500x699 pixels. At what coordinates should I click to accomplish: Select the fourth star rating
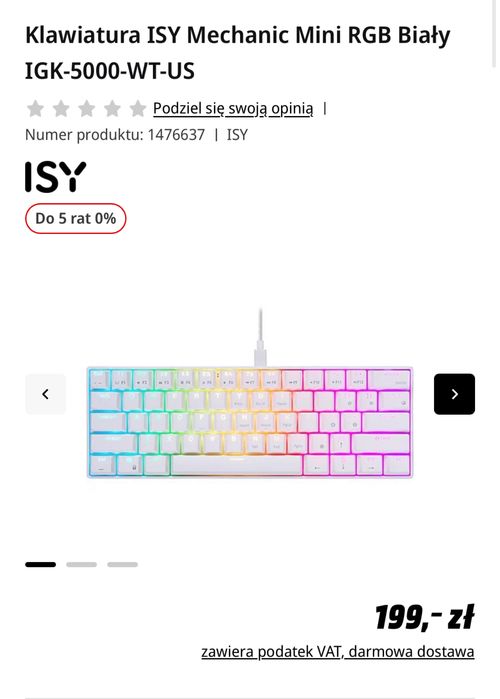112,108
